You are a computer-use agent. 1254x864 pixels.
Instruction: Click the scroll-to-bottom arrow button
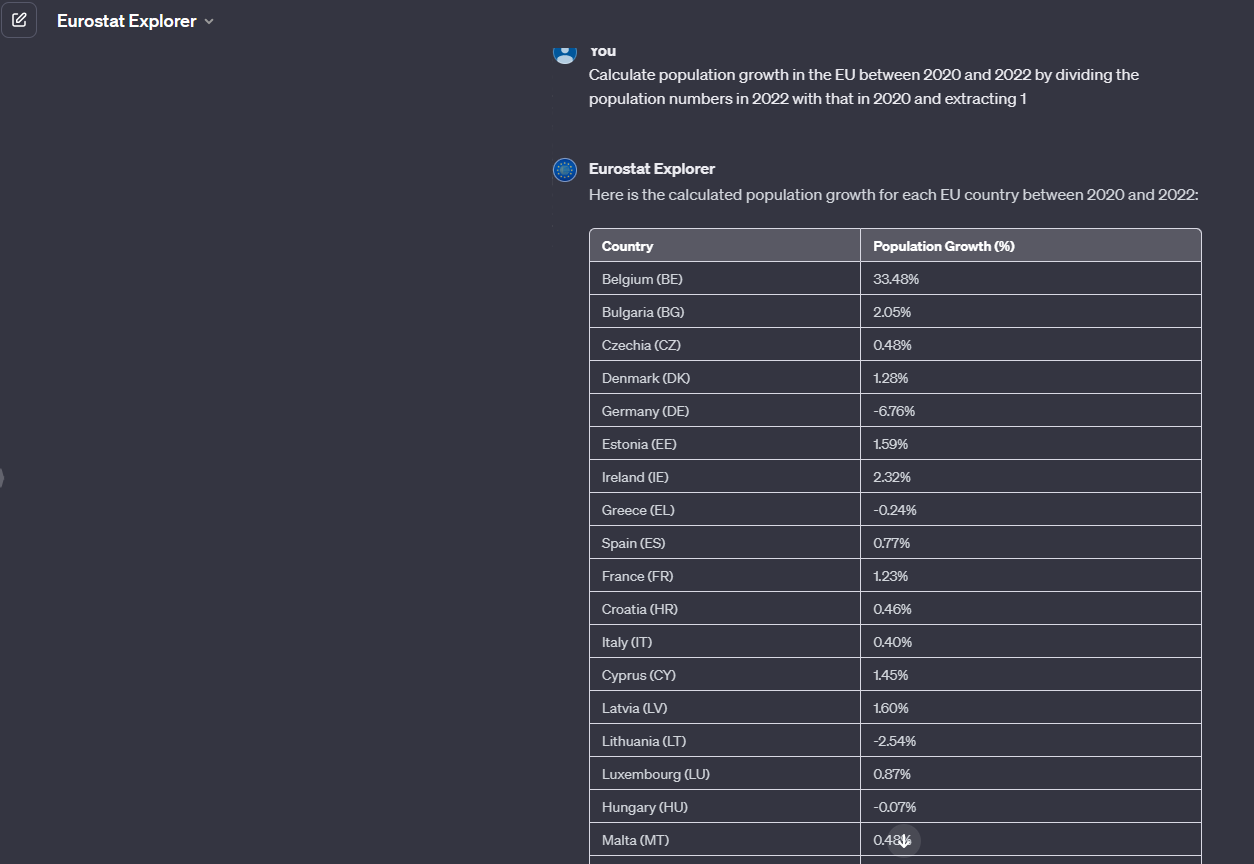click(904, 841)
